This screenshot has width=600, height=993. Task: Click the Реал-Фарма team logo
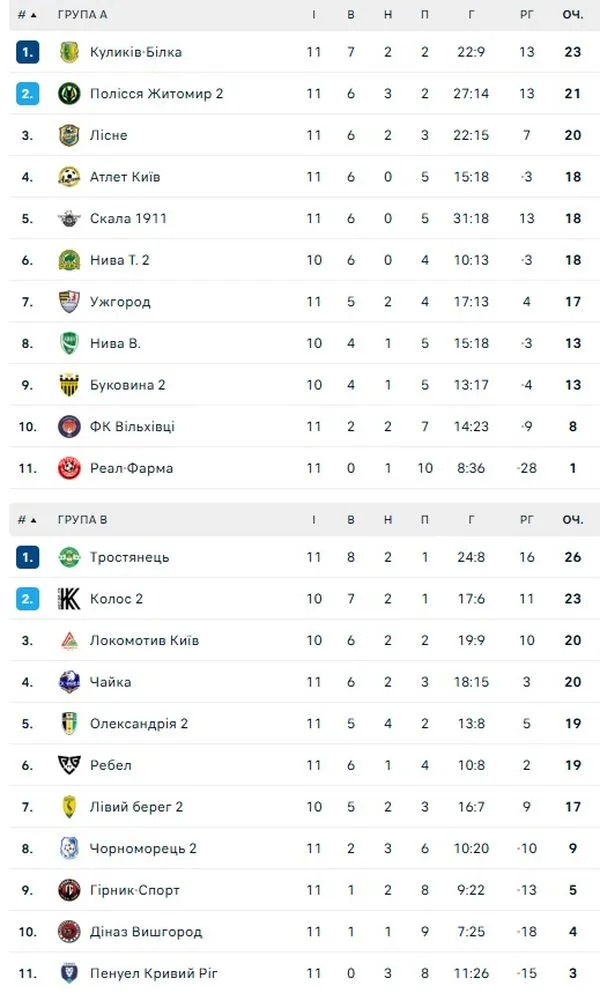(x=68, y=468)
